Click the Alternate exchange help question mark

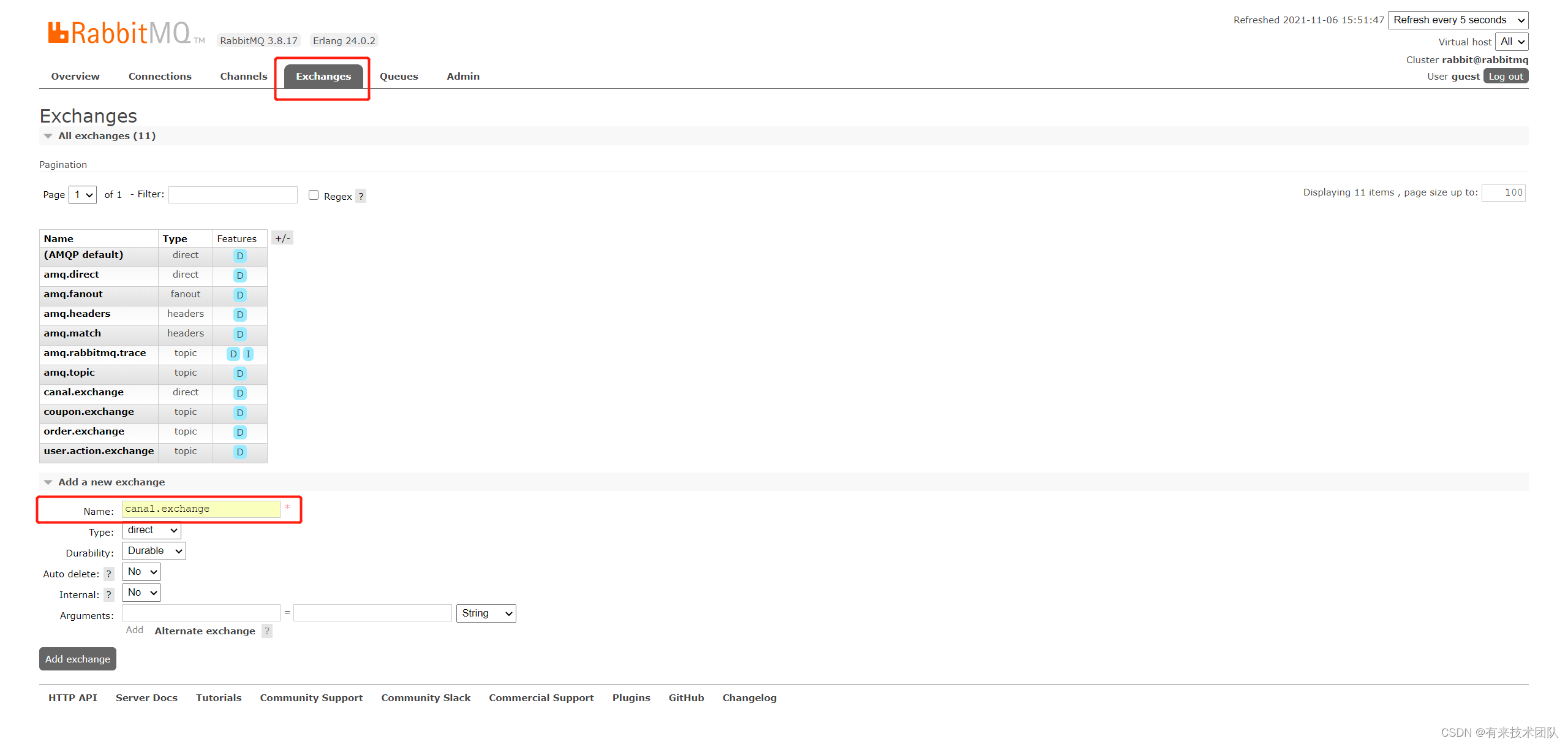(x=267, y=631)
